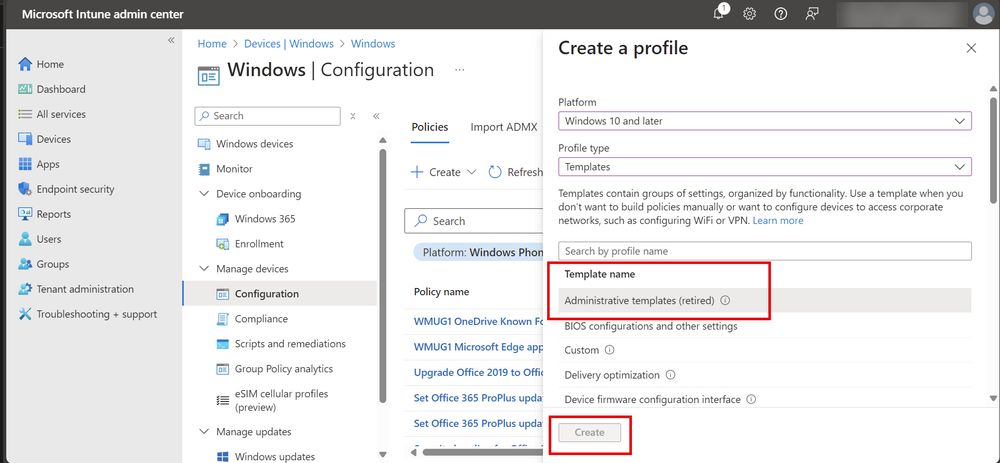
Task: Open Scripts and remediations menu item
Action: click(290, 344)
